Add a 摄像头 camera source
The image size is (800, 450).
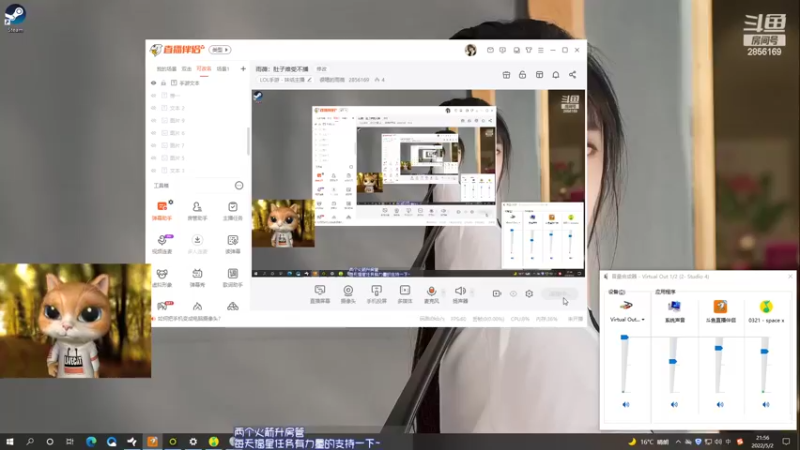tap(348, 294)
